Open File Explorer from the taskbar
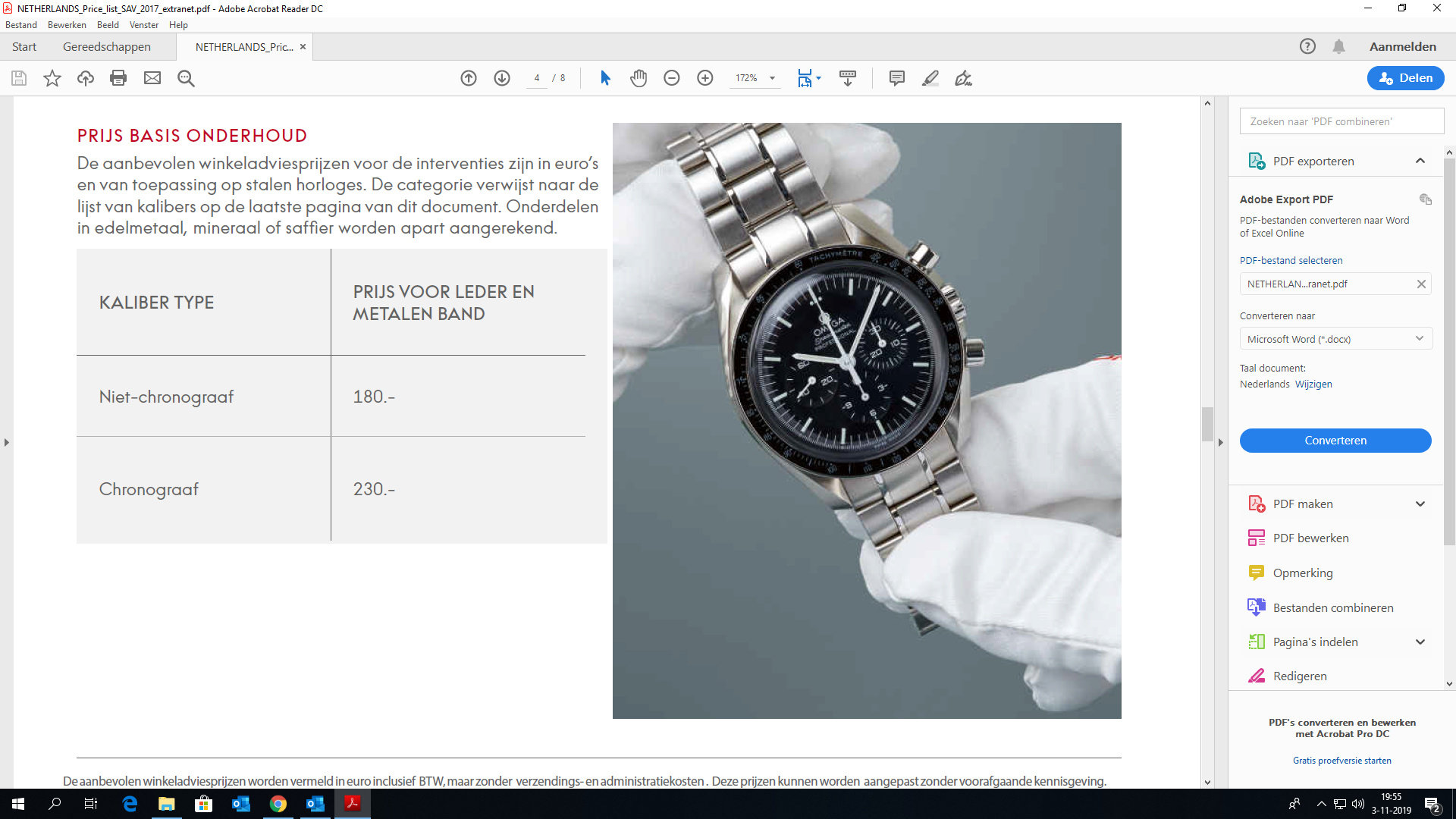The image size is (1456, 819). tap(166, 804)
